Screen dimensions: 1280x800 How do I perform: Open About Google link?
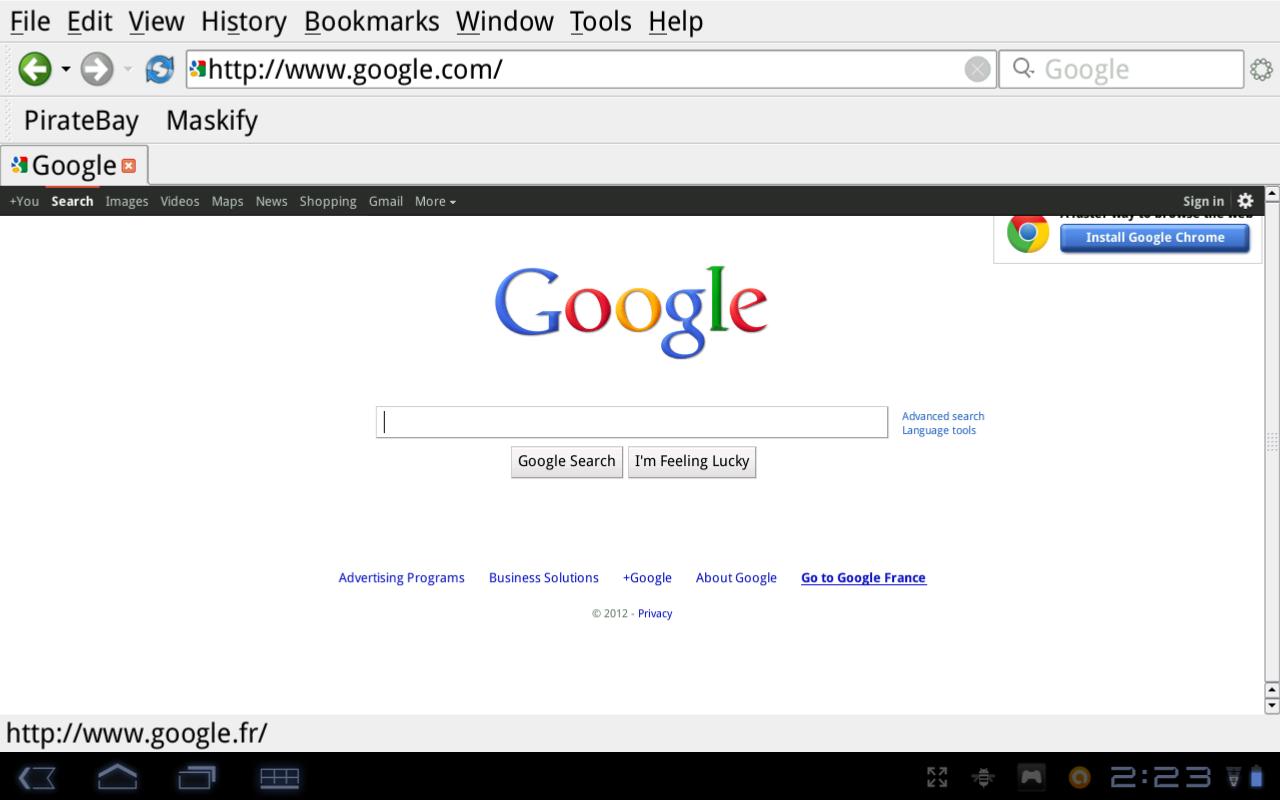[736, 578]
